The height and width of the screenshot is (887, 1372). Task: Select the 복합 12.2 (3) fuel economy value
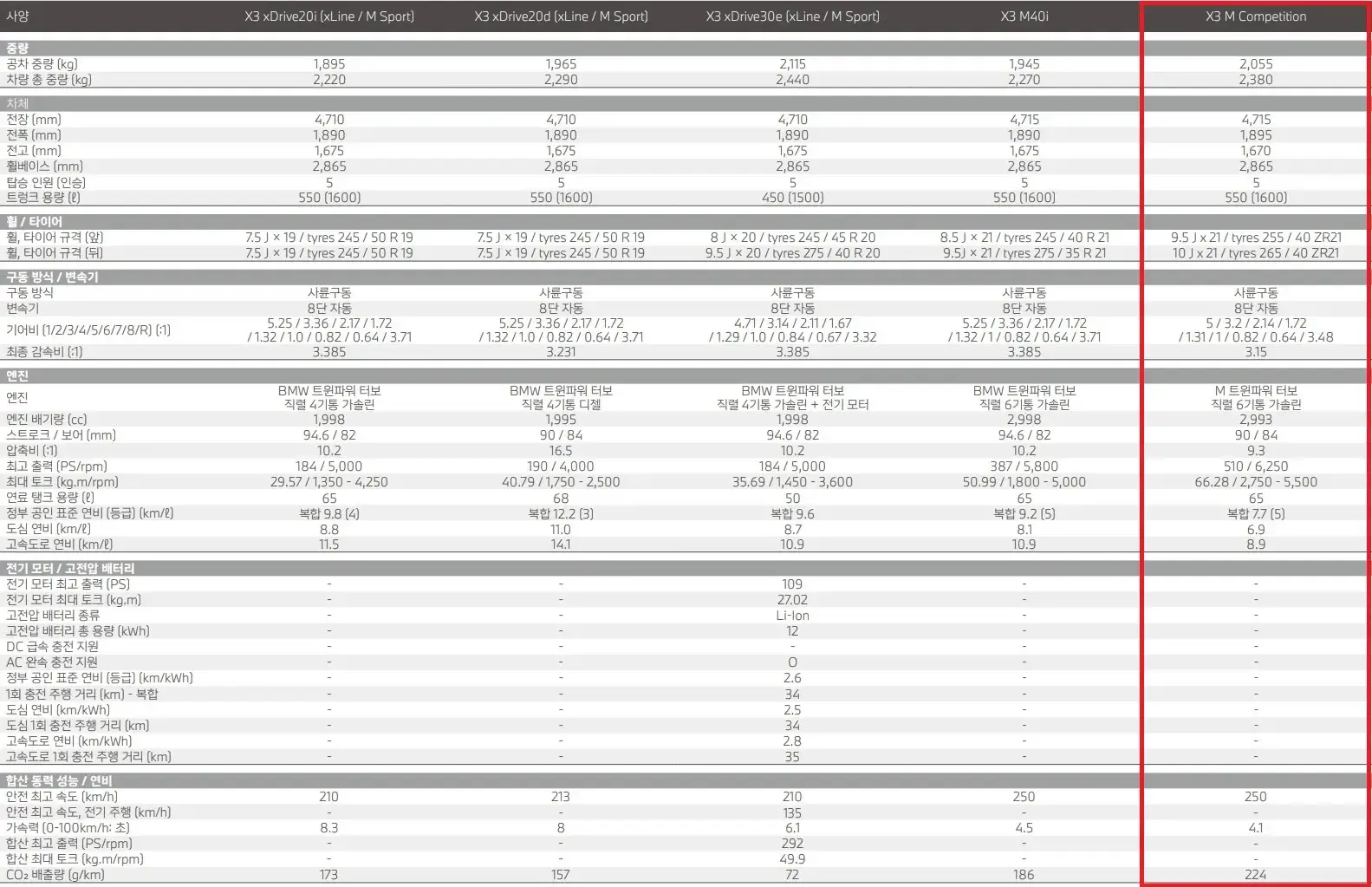click(561, 514)
